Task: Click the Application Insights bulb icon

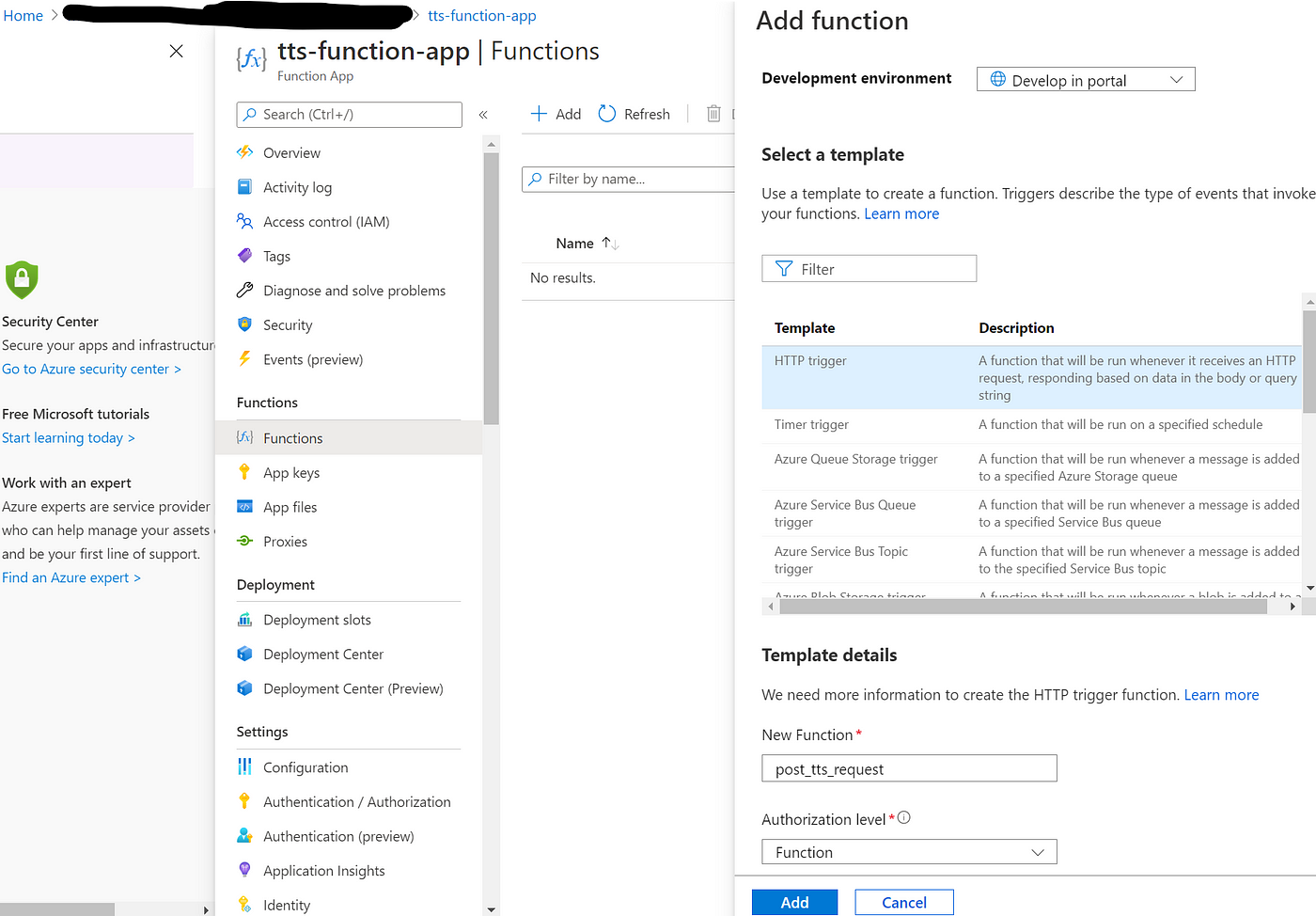Action: (244, 870)
